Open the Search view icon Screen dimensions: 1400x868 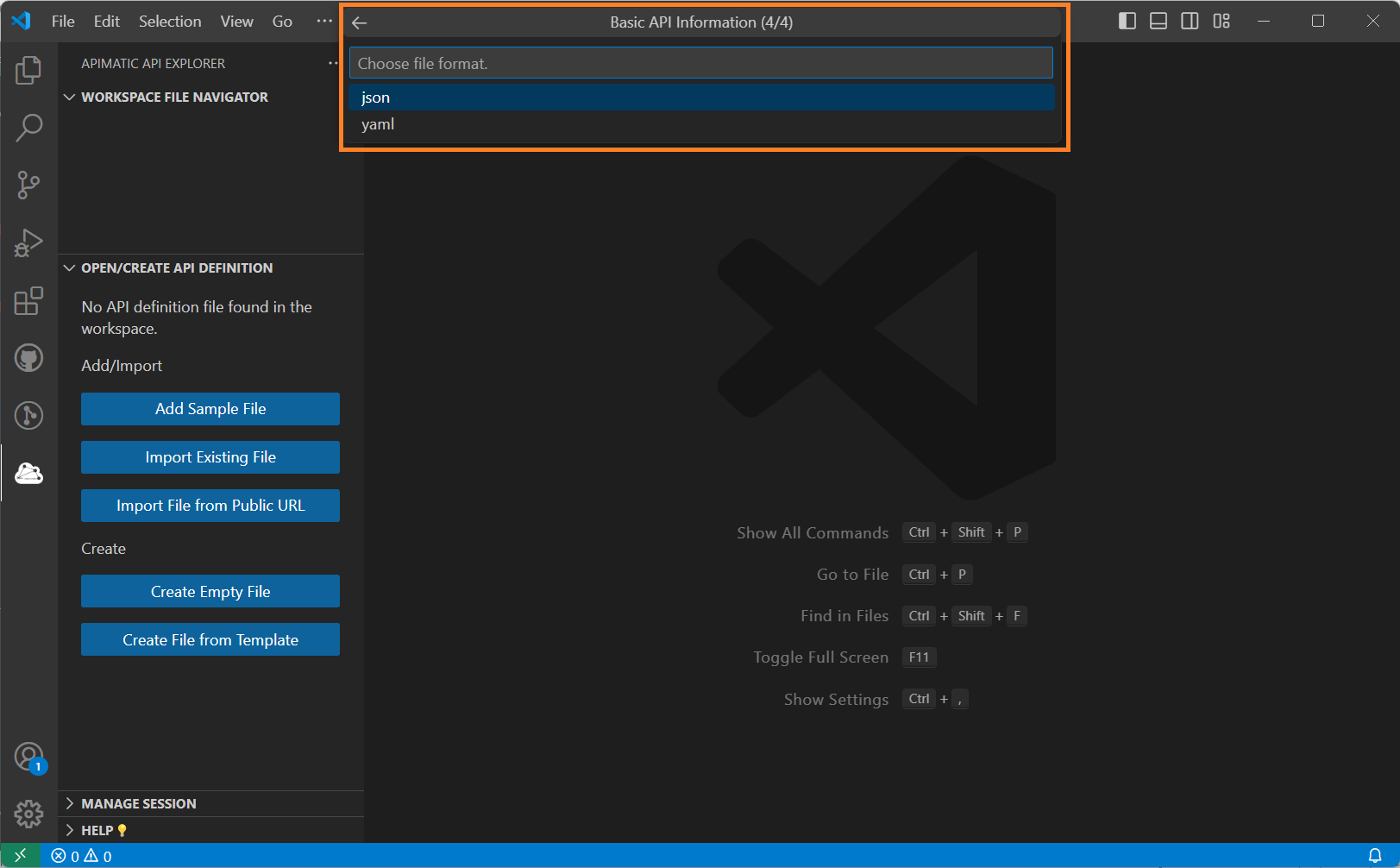click(x=28, y=128)
